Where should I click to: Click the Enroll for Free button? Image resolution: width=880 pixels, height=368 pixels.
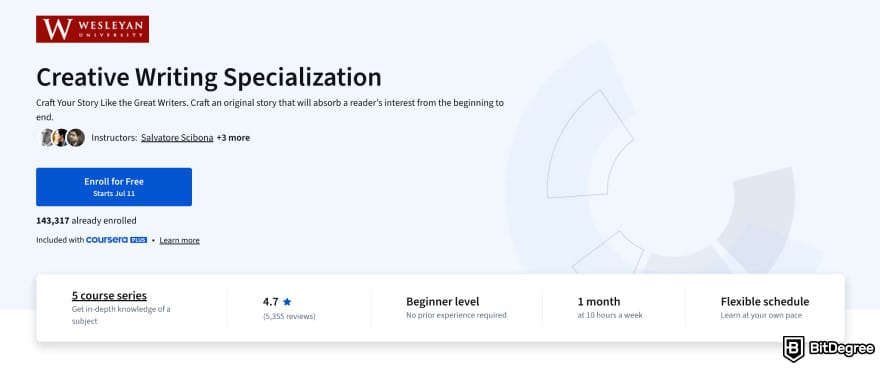click(114, 187)
